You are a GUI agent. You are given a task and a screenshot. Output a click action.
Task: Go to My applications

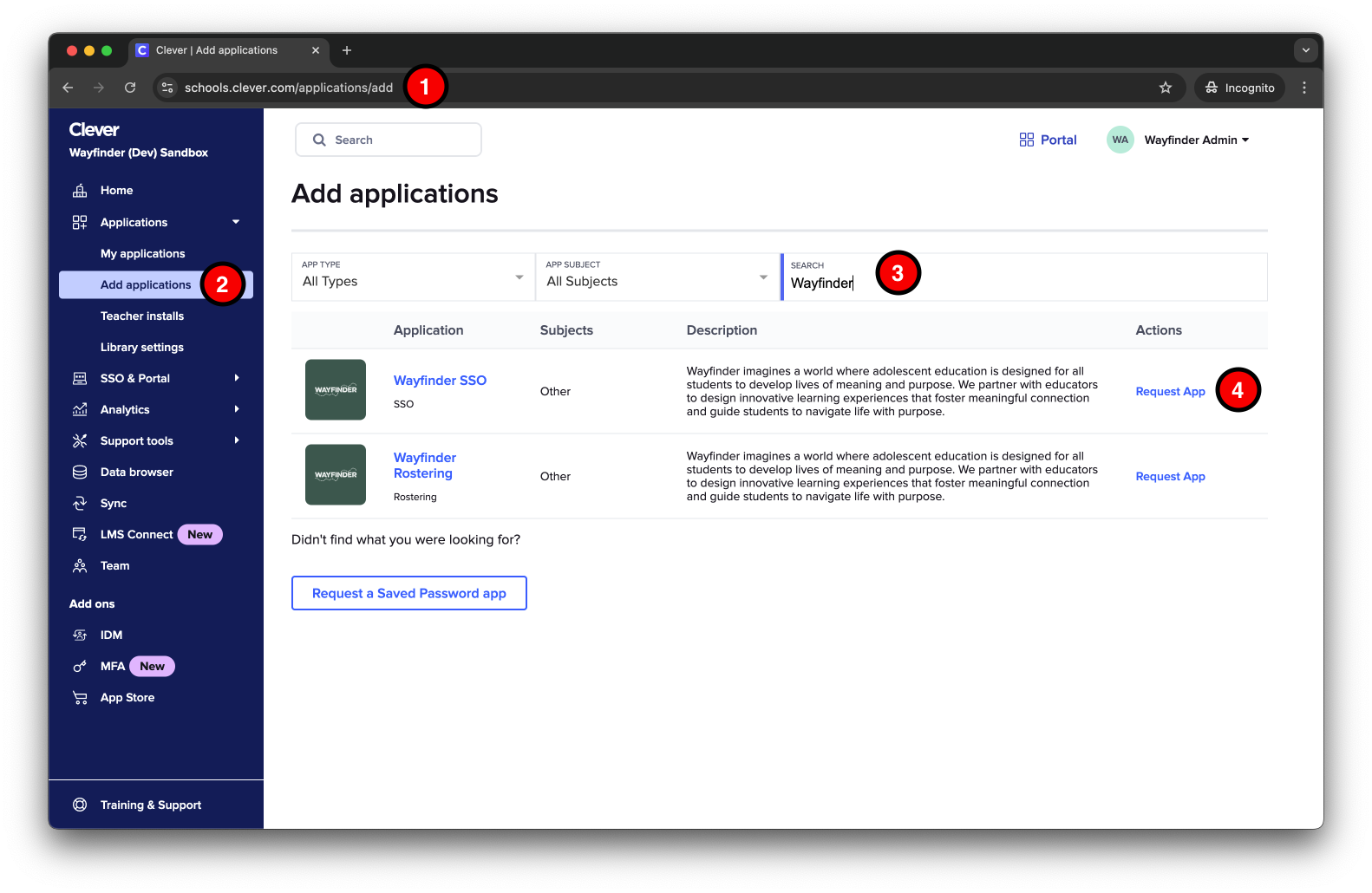[x=143, y=254]
